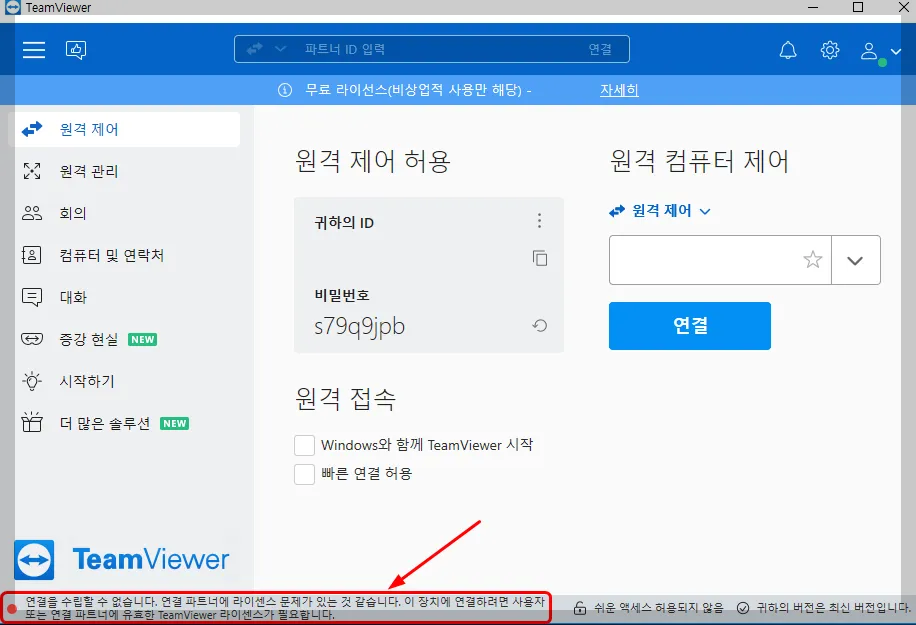Expand the blue 원격 제어 mode dropdown
The image size is (916, 625).
(x=660, y=211)
